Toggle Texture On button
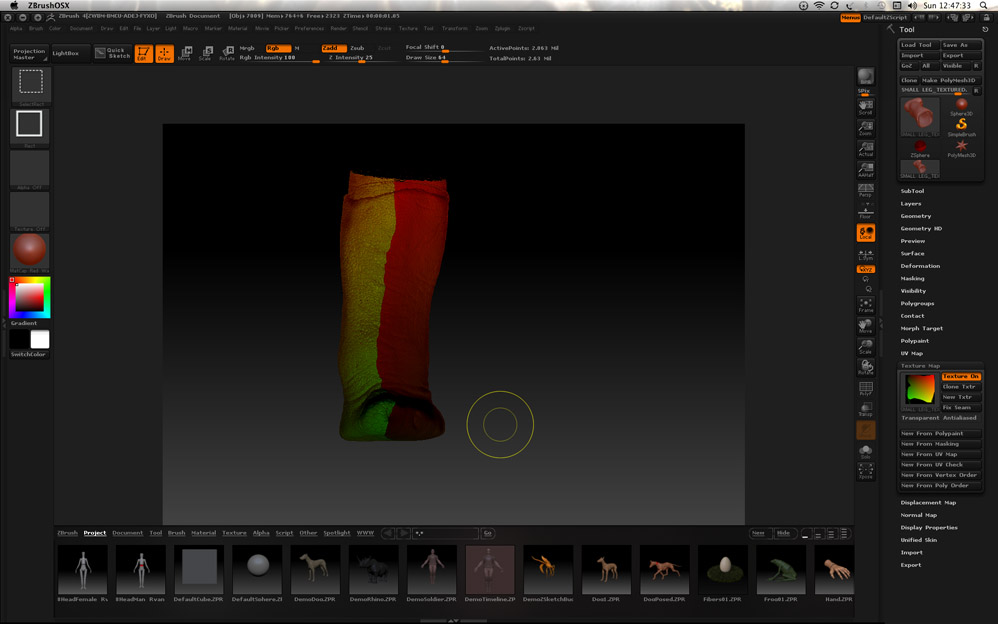 click(961, 376)
